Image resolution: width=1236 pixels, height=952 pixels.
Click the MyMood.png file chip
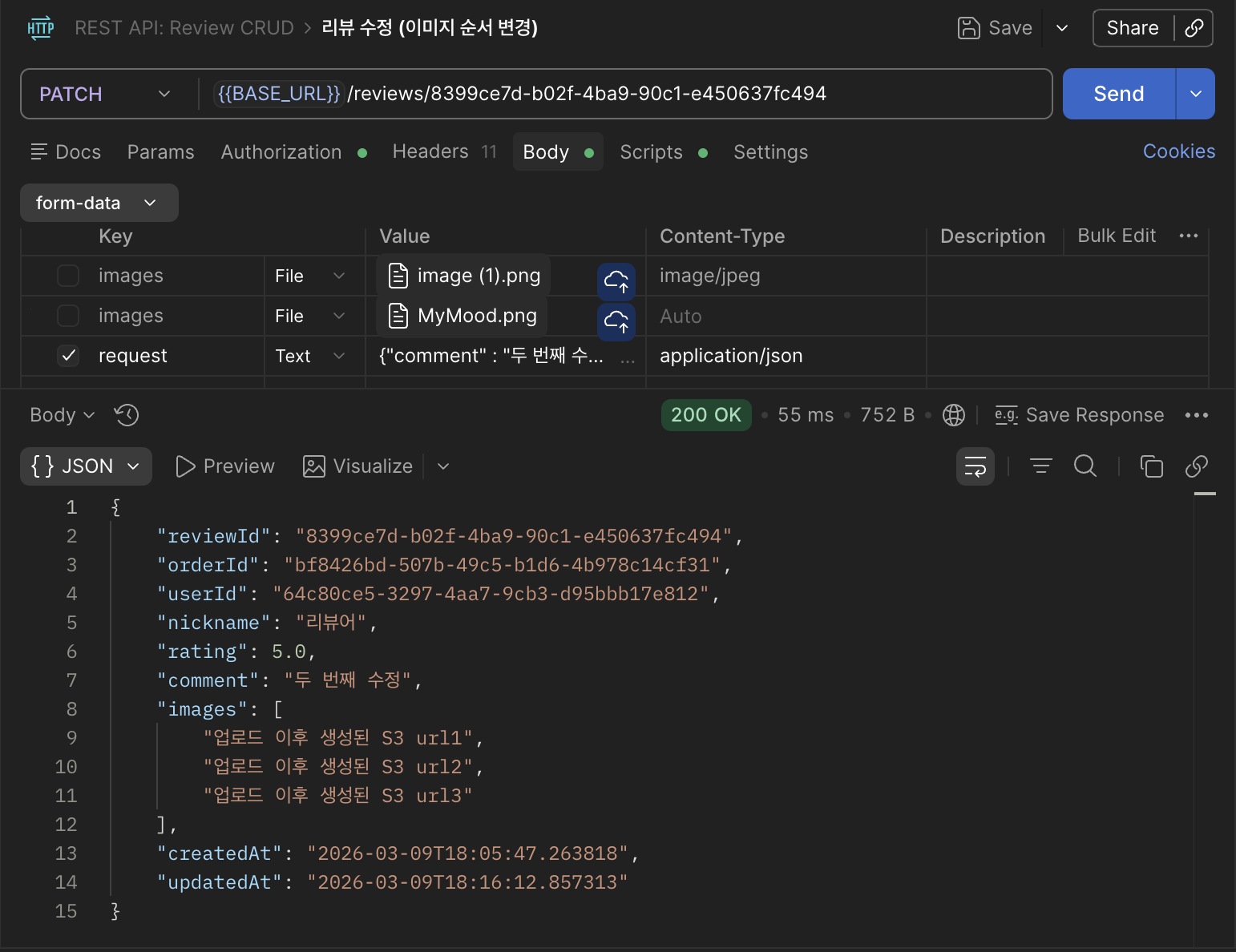(462, 316)
